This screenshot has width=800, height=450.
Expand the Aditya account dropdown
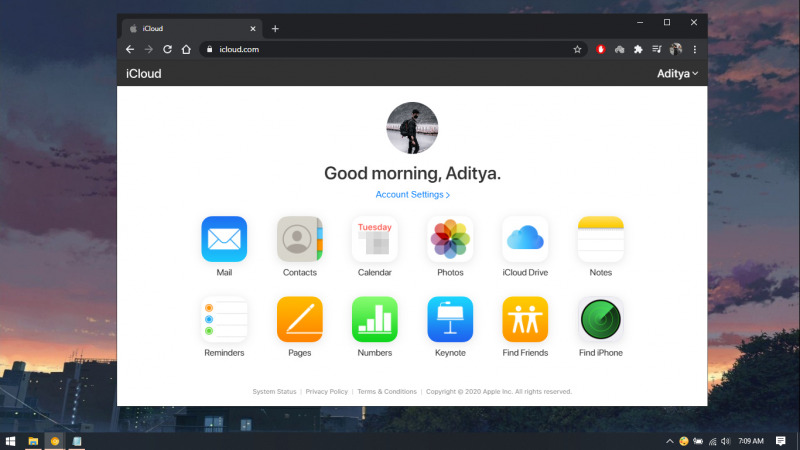[677, 74]
